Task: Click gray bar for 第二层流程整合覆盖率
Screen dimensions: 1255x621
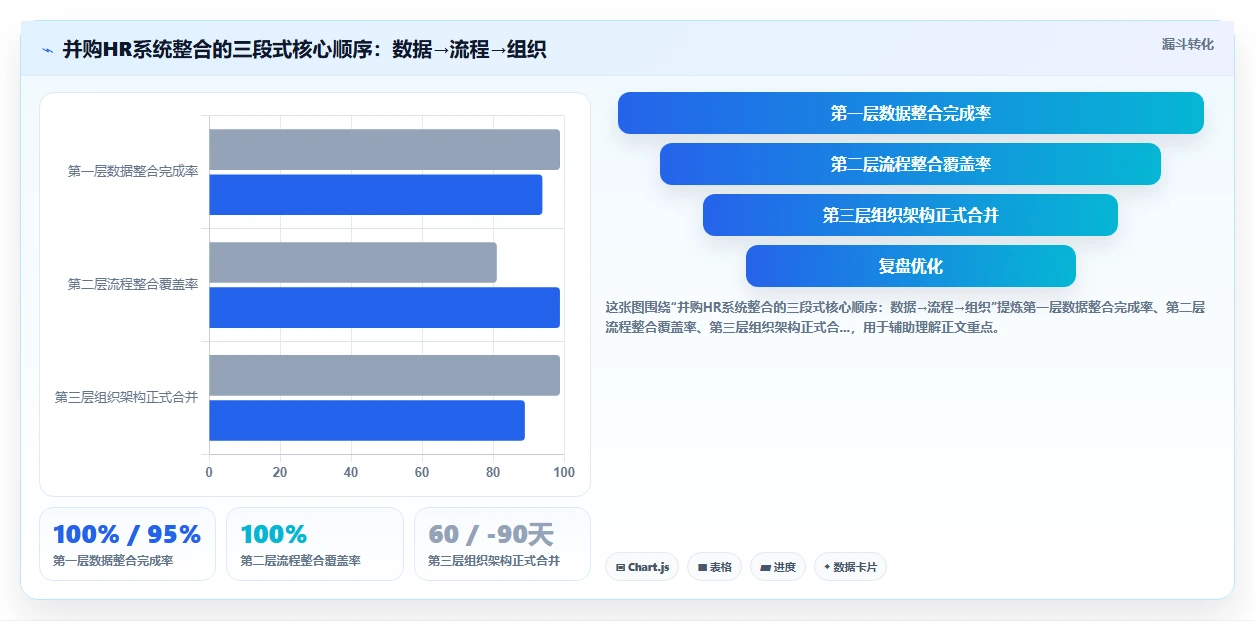Action: click(x=352, y=262)
